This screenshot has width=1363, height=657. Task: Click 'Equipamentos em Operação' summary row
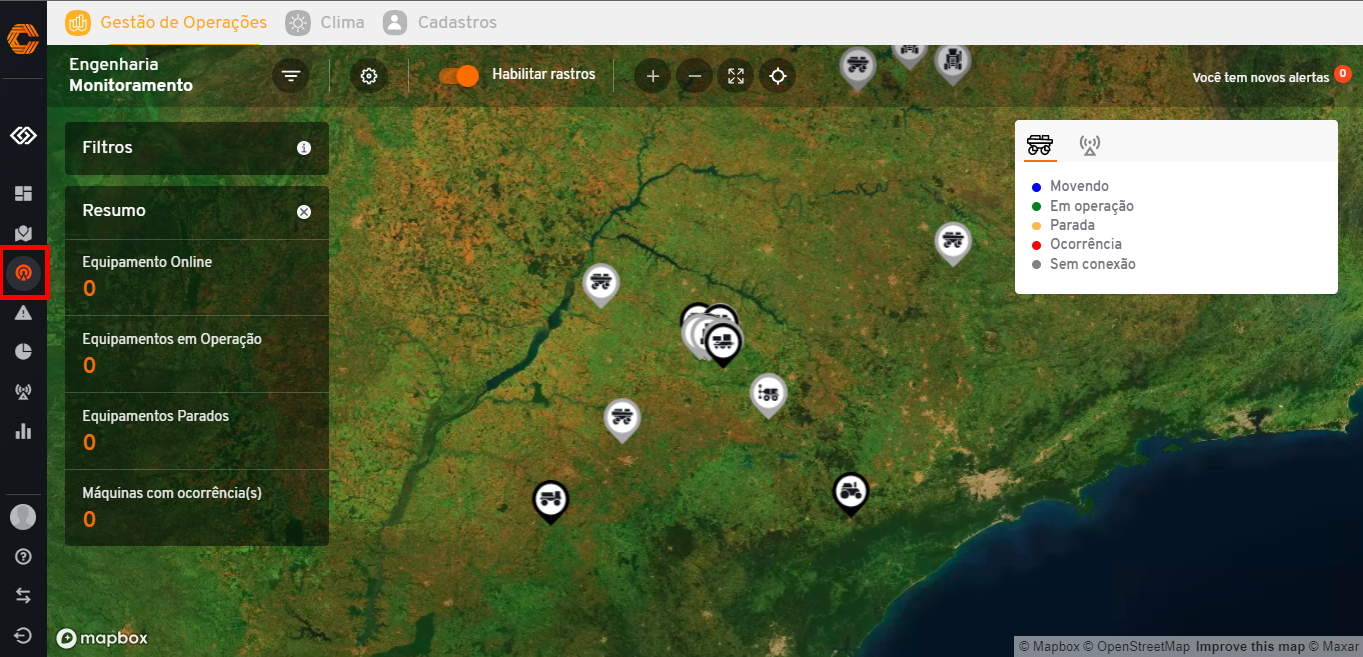[x=197, y=354]
